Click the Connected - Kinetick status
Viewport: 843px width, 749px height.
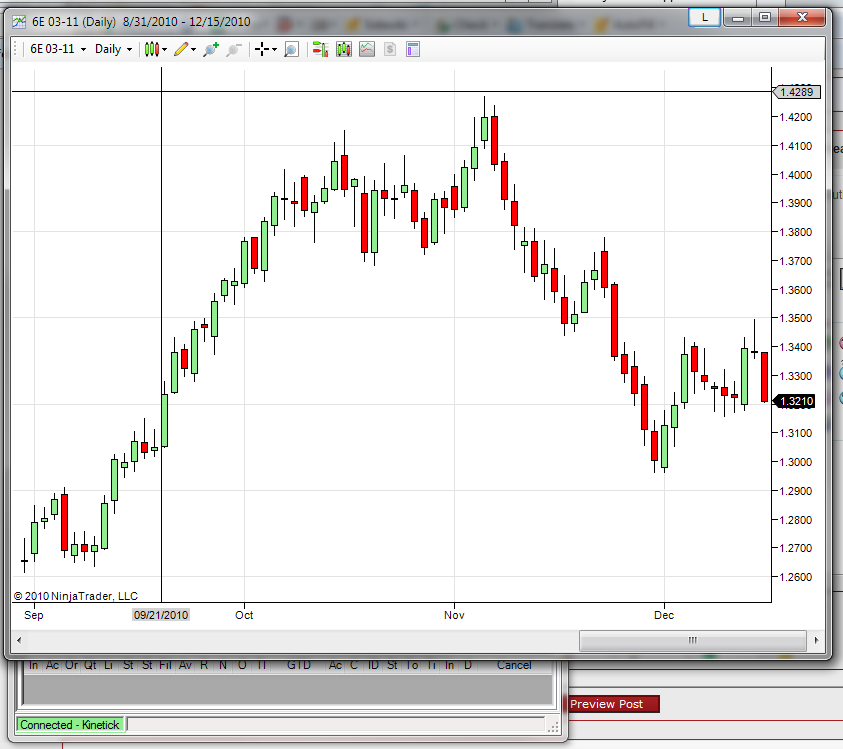[x=70, y=725]
